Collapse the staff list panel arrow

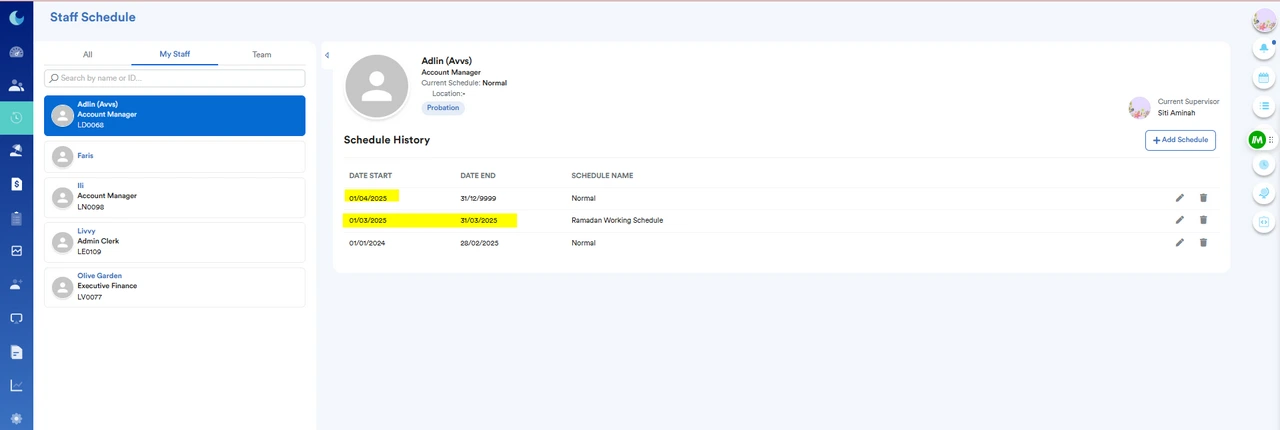click(x=327, y=55)
